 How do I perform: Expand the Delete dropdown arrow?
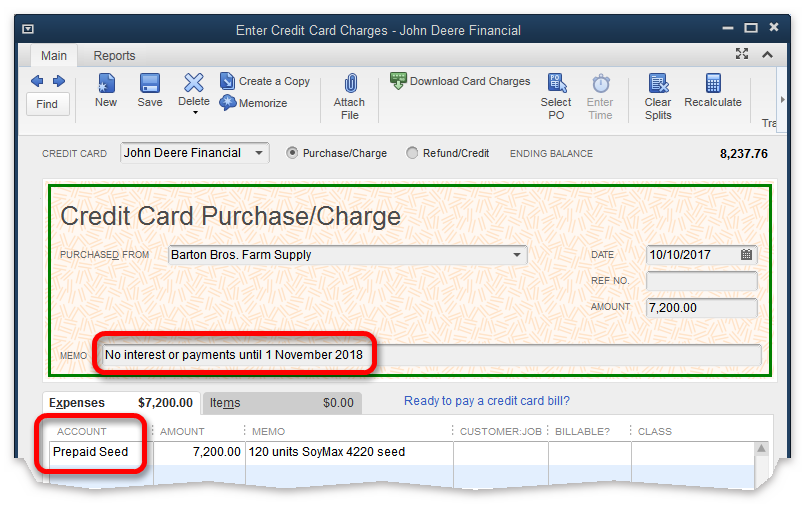click(x=195, y=112)
